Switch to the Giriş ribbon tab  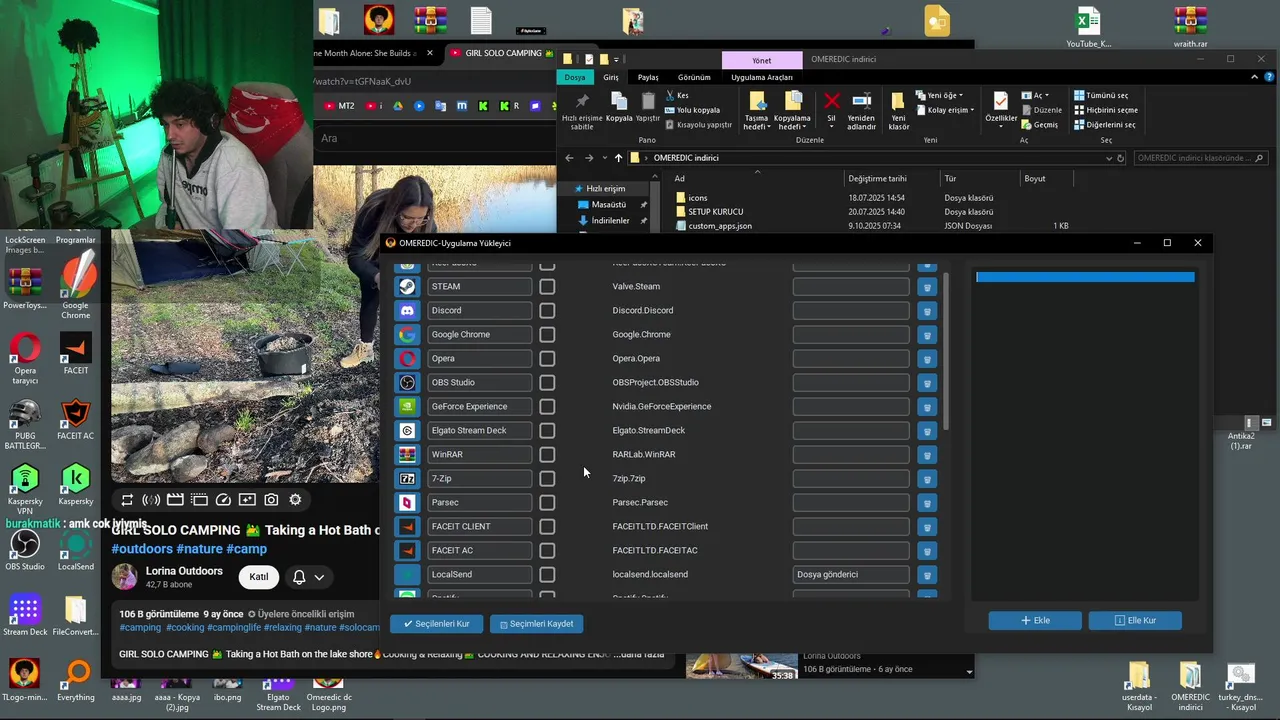coord(611,77)
